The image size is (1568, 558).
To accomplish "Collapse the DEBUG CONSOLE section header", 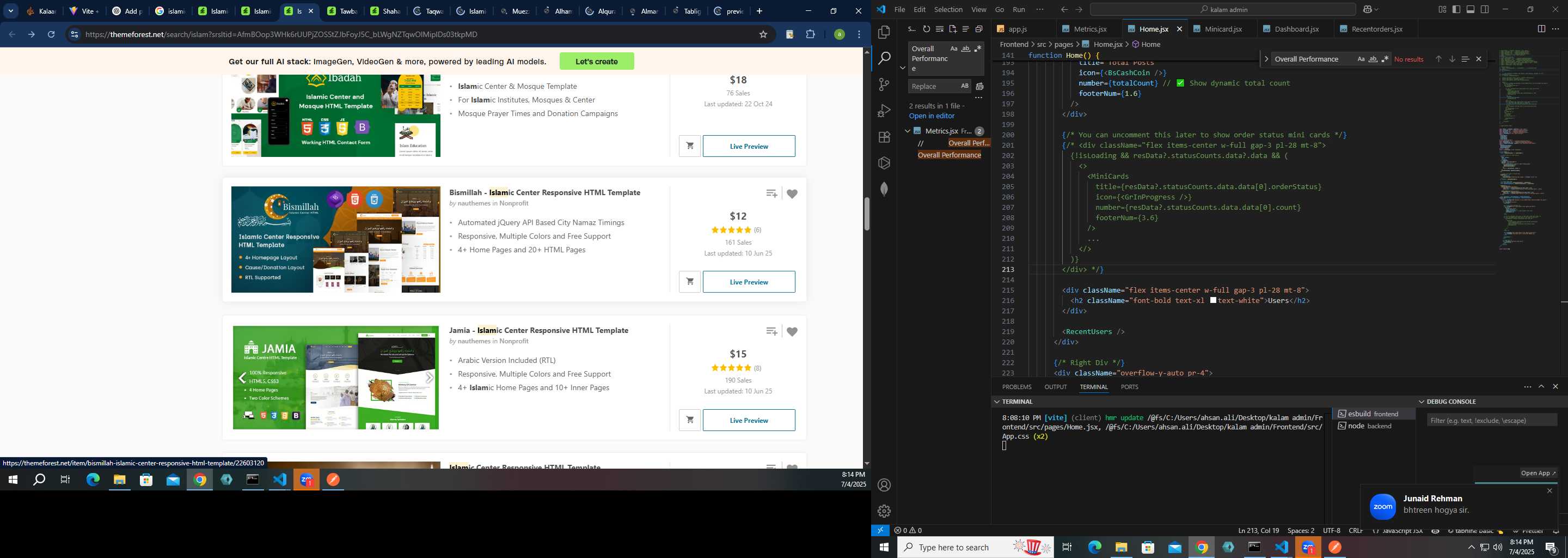I will 1422,402.
